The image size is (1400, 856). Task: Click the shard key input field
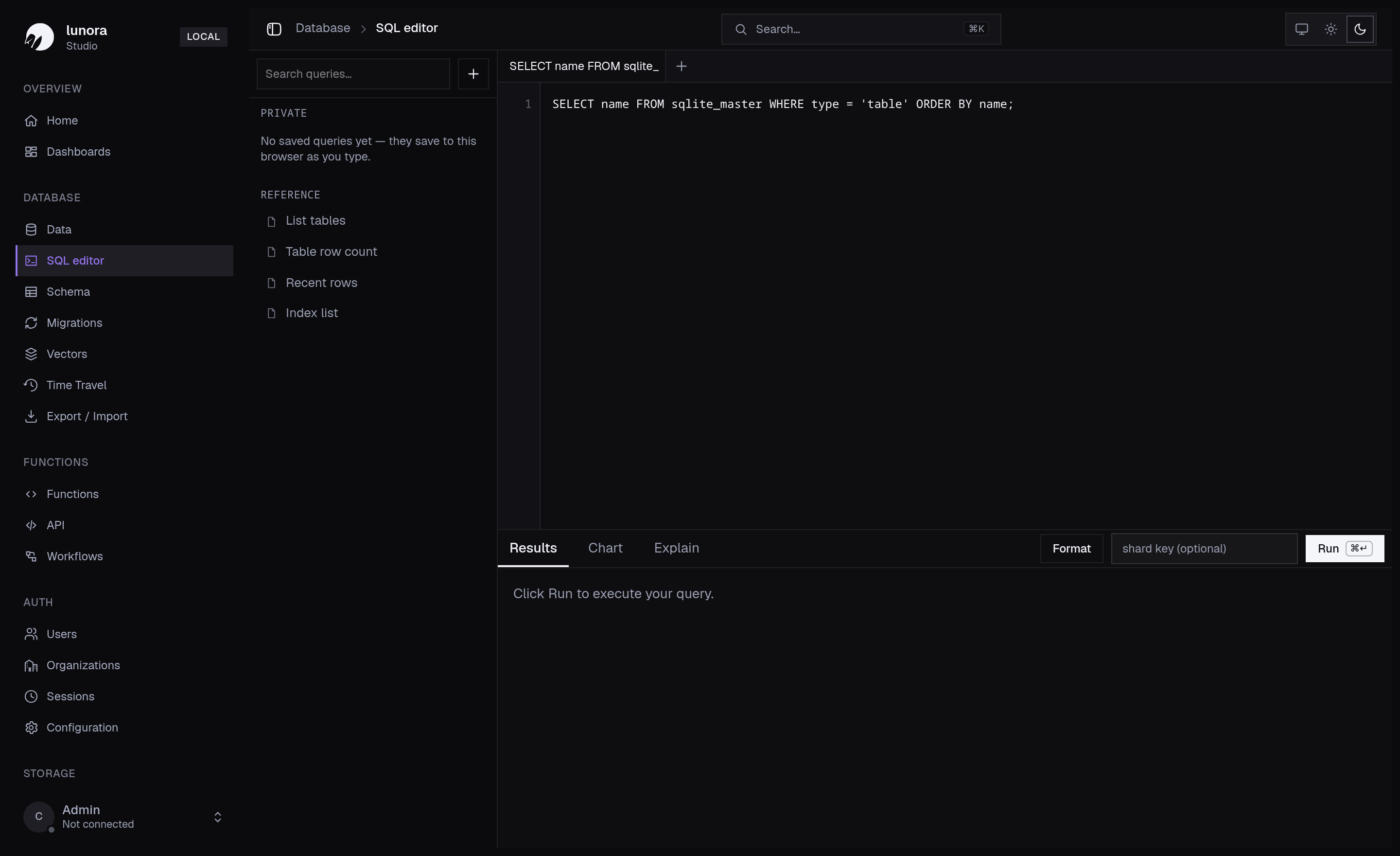[x=1204, y=549]
